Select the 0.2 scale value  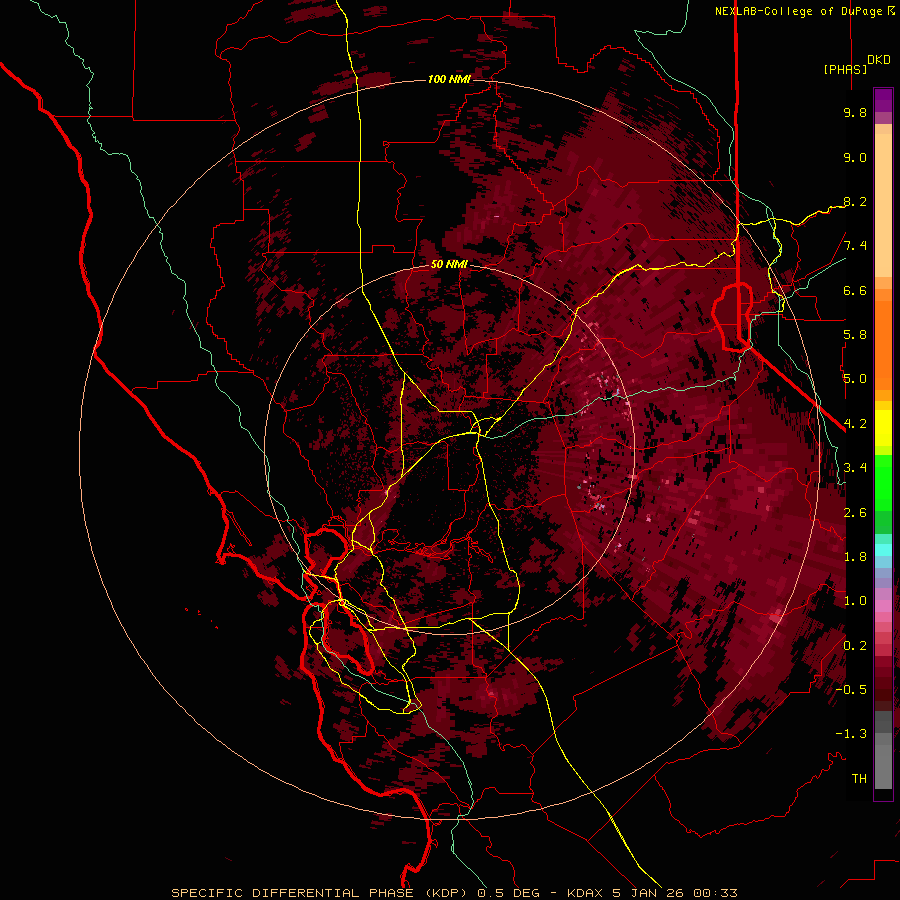(855, 646)
